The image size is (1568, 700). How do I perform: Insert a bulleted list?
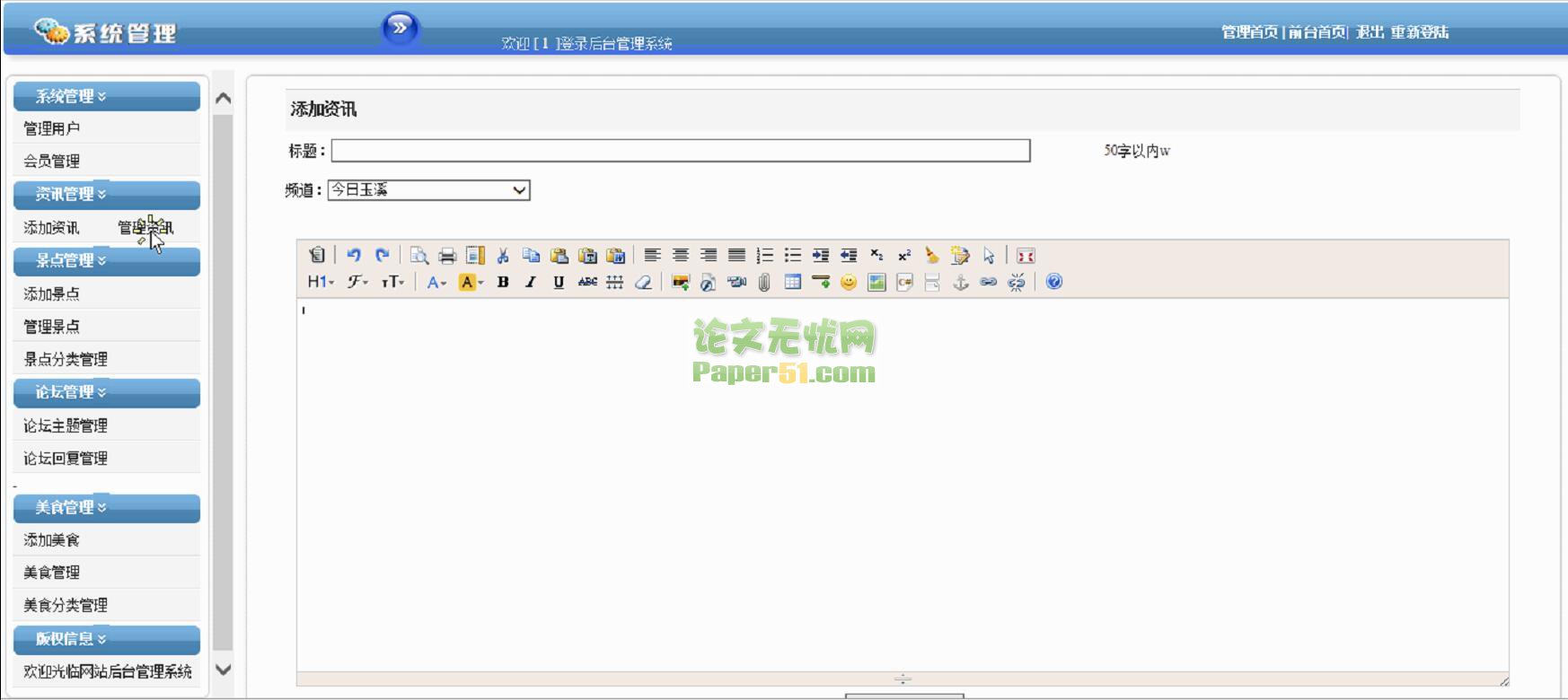click(792, 255)
